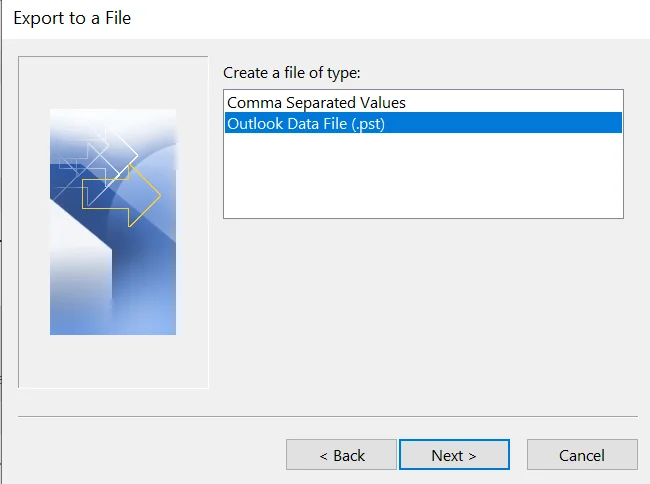Click the horizontal separator above the buttons

[x=327, y=416]
